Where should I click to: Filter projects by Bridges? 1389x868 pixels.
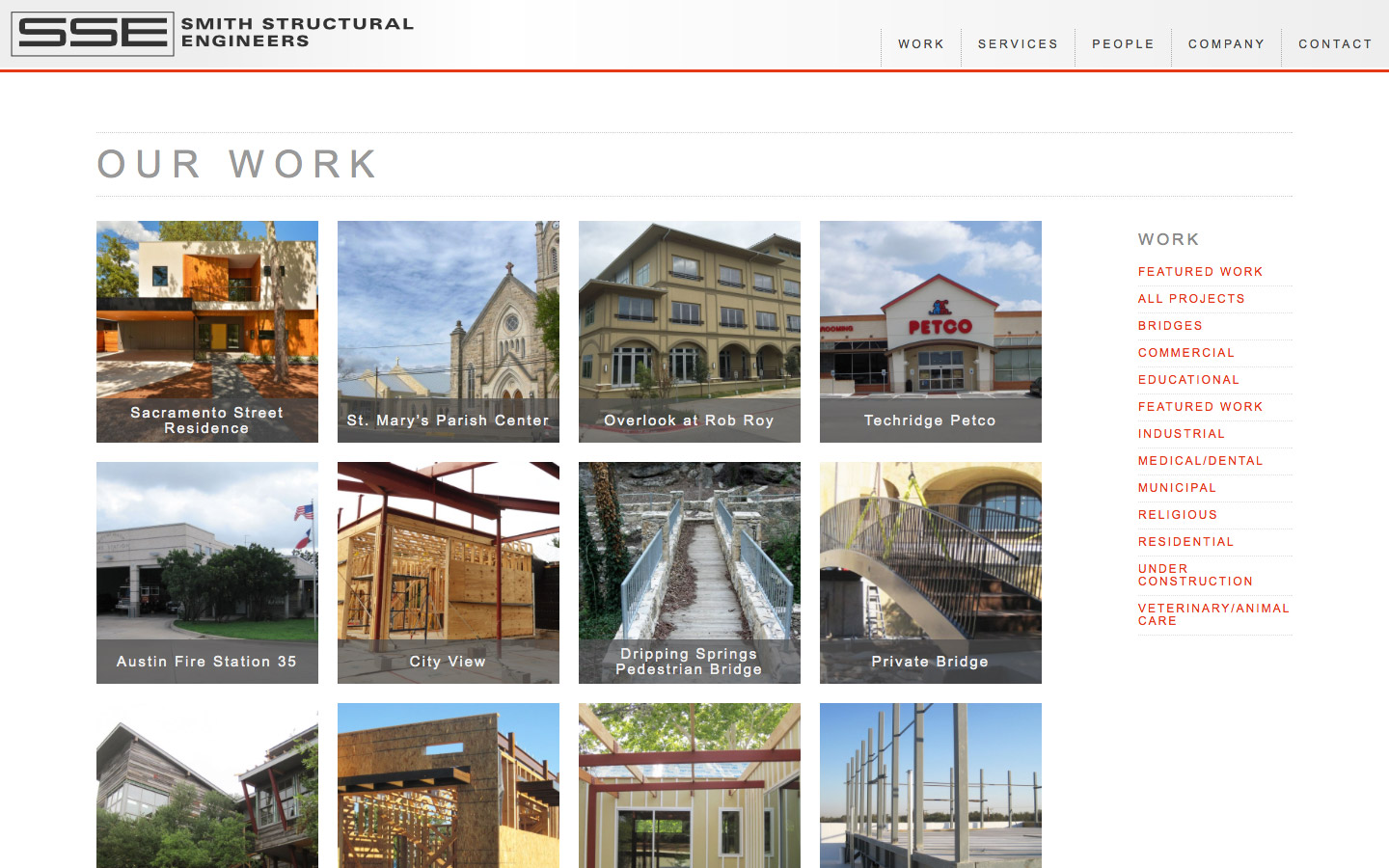click(1170, 326)
